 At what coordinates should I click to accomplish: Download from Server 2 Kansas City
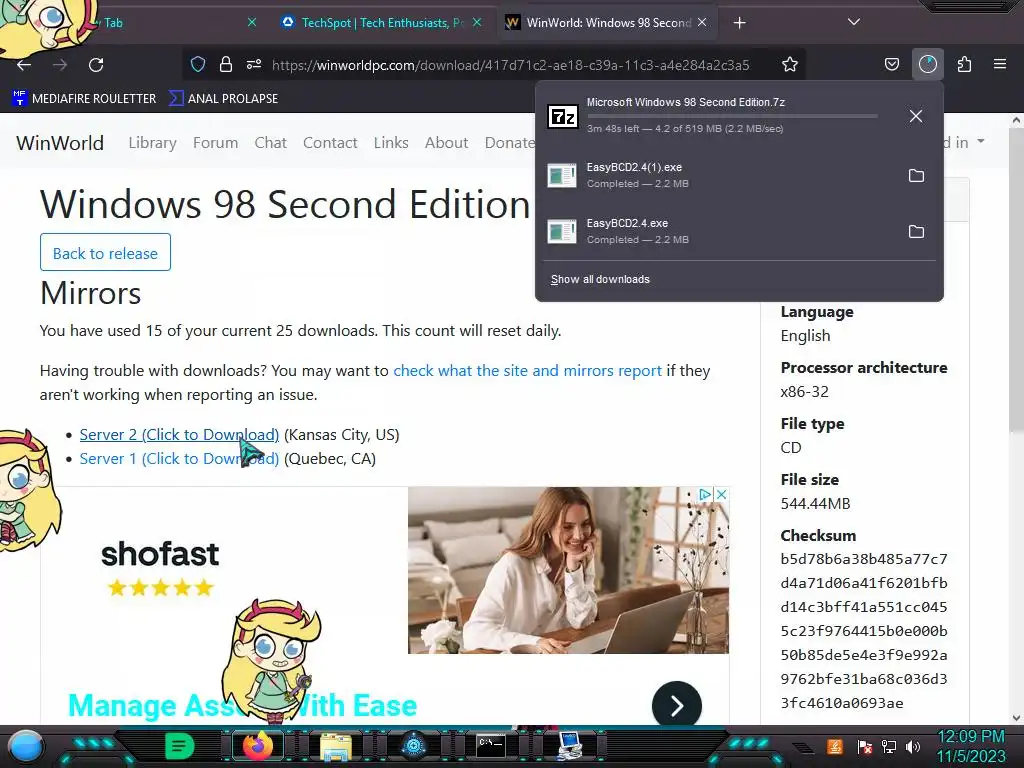[179, 434]
